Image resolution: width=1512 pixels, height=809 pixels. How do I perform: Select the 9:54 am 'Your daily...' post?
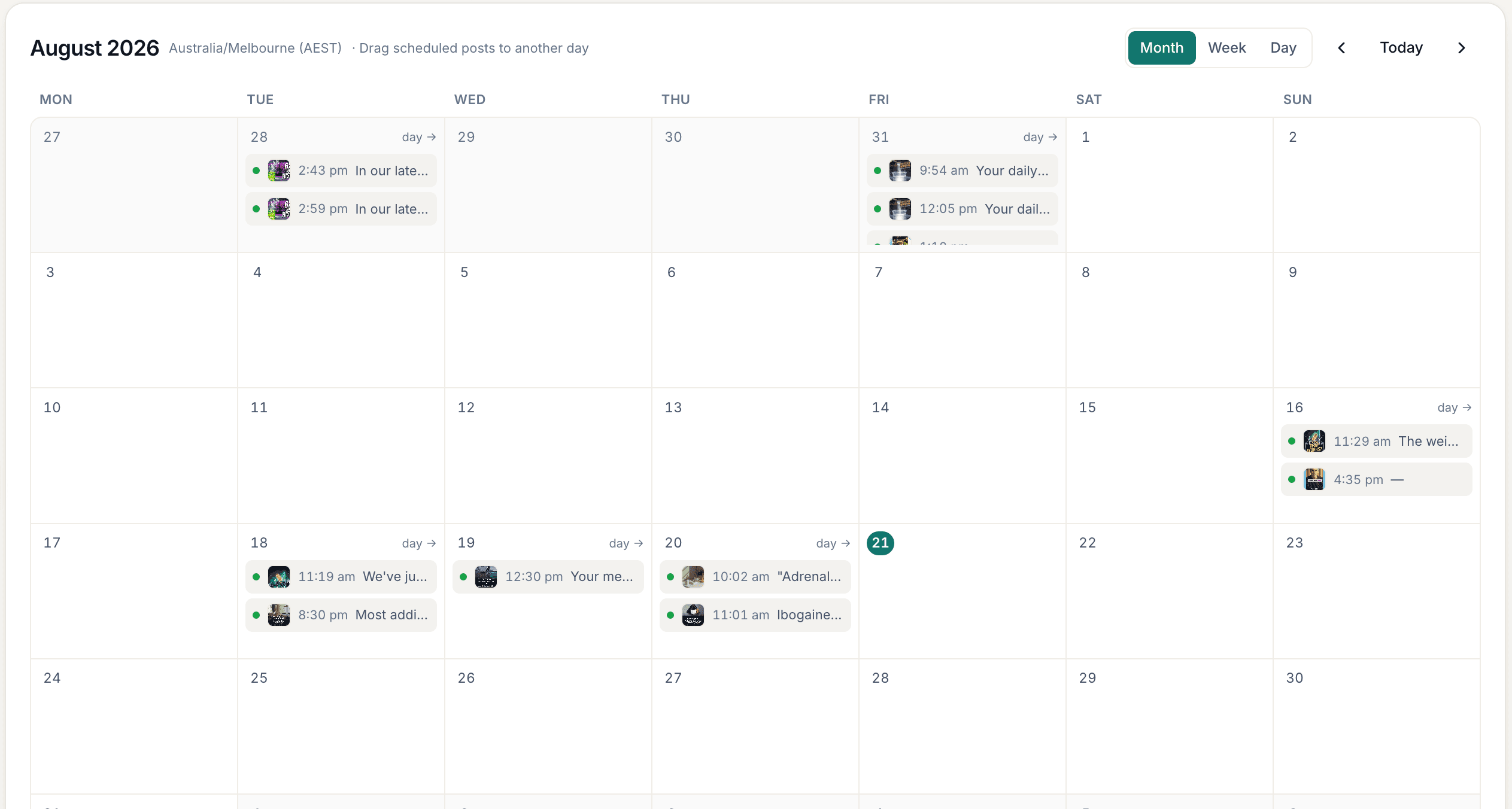click(x=962, y=171)
